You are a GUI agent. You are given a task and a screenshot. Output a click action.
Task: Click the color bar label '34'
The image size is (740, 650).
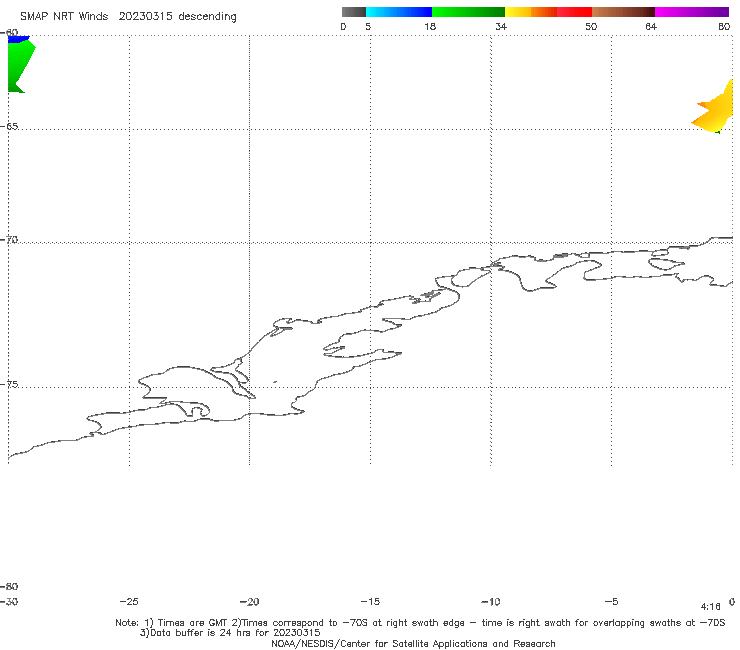[501, 26]
